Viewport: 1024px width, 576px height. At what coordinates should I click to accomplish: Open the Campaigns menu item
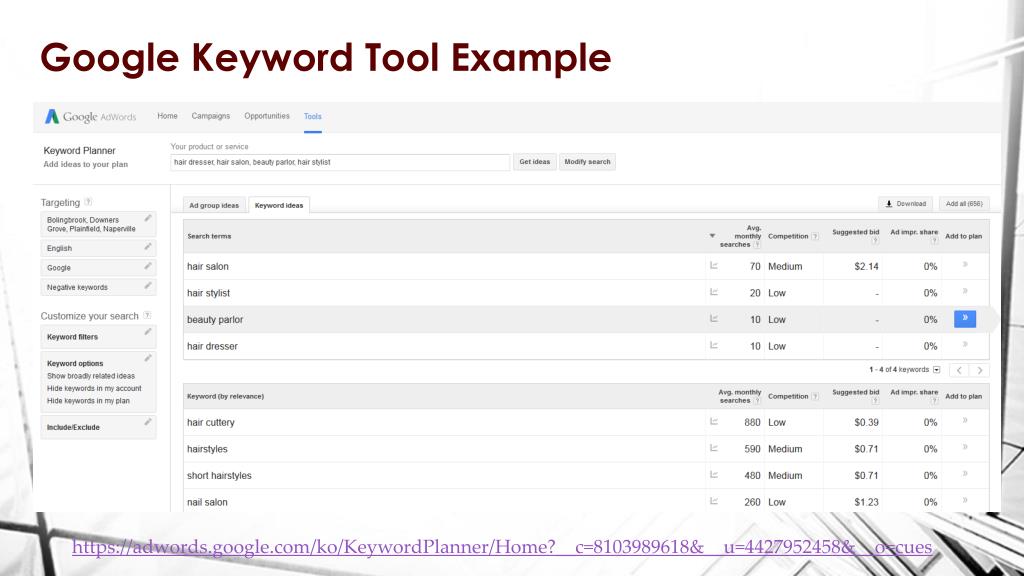(x=210, y=116)
